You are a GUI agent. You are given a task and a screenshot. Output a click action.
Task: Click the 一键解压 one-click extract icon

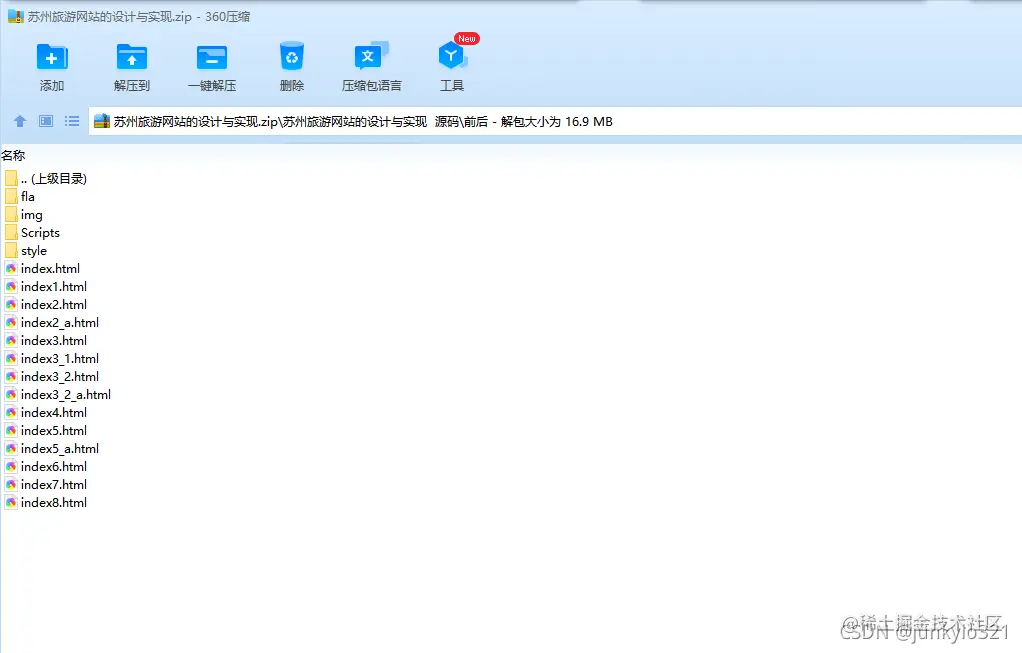pyautogui.click(x=212, y=57)
